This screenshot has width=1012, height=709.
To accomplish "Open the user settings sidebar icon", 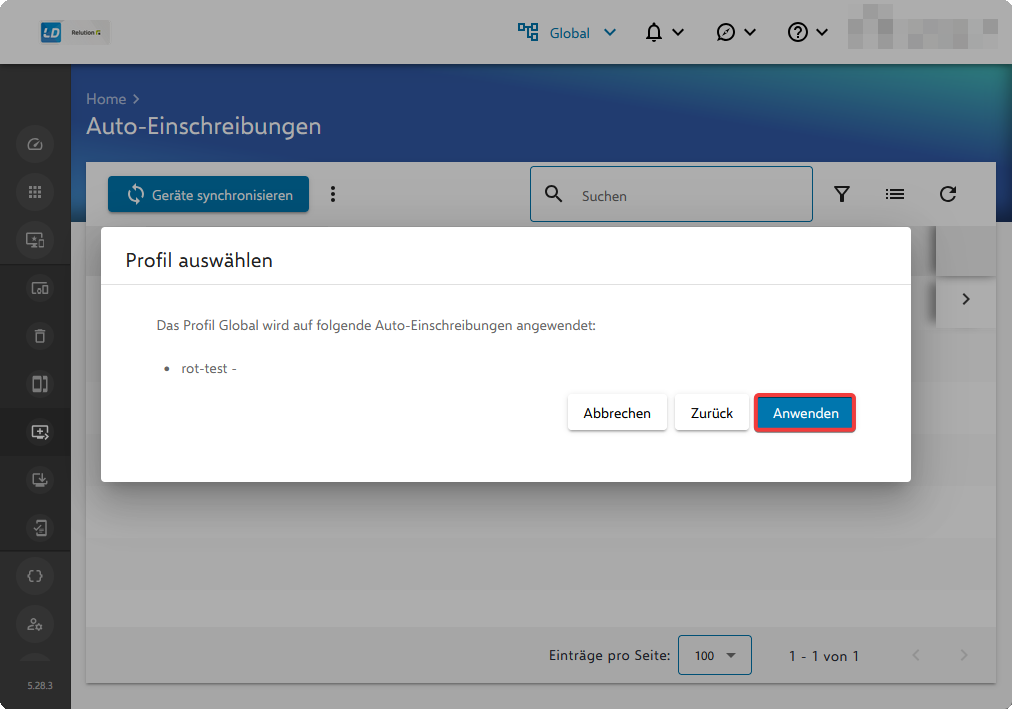I will [35, 624].
